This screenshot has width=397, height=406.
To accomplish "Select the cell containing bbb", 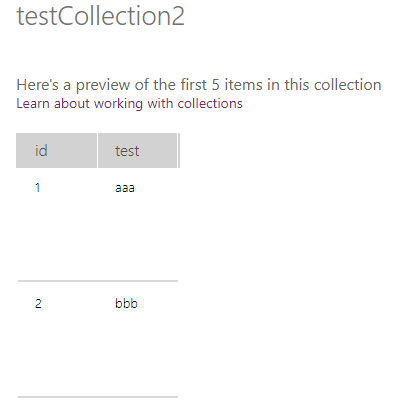I will (x=126, y=303).
